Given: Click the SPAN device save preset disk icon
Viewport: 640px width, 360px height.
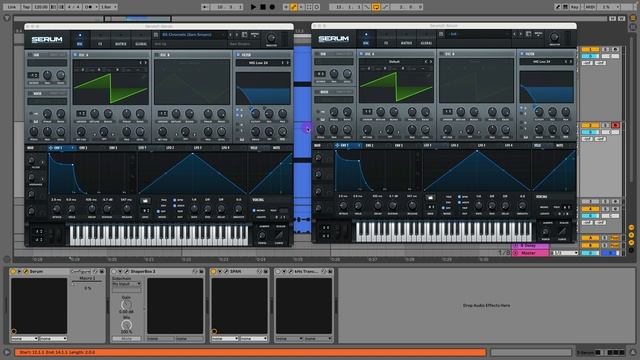Looking at the screenshot, I should (265, 271).
